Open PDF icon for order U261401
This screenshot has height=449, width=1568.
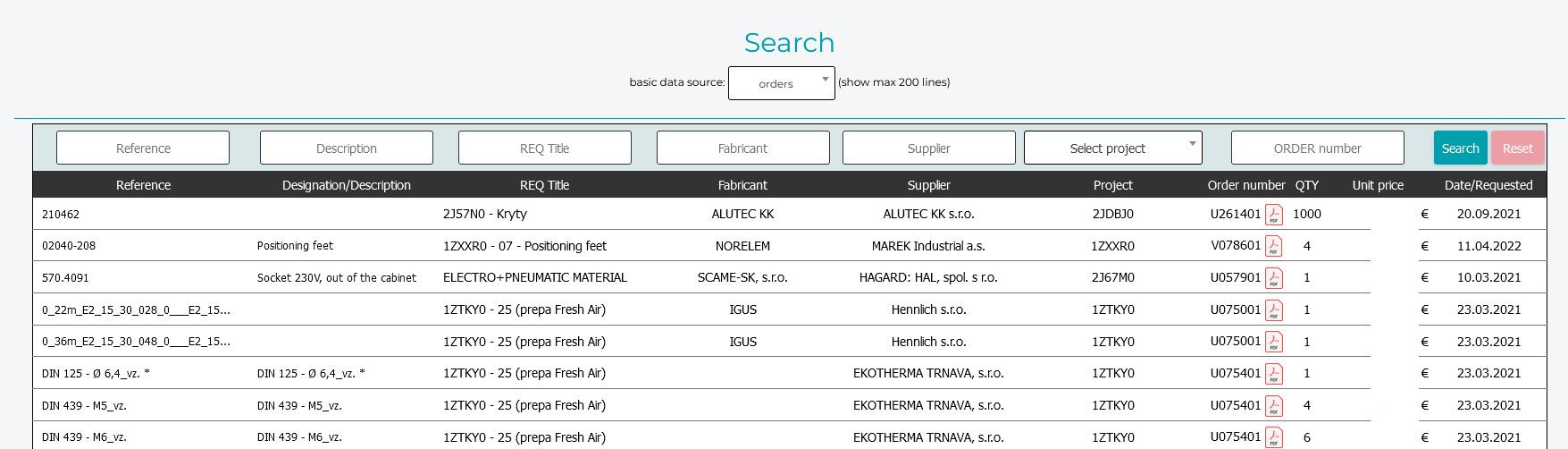pos(1273,215)
